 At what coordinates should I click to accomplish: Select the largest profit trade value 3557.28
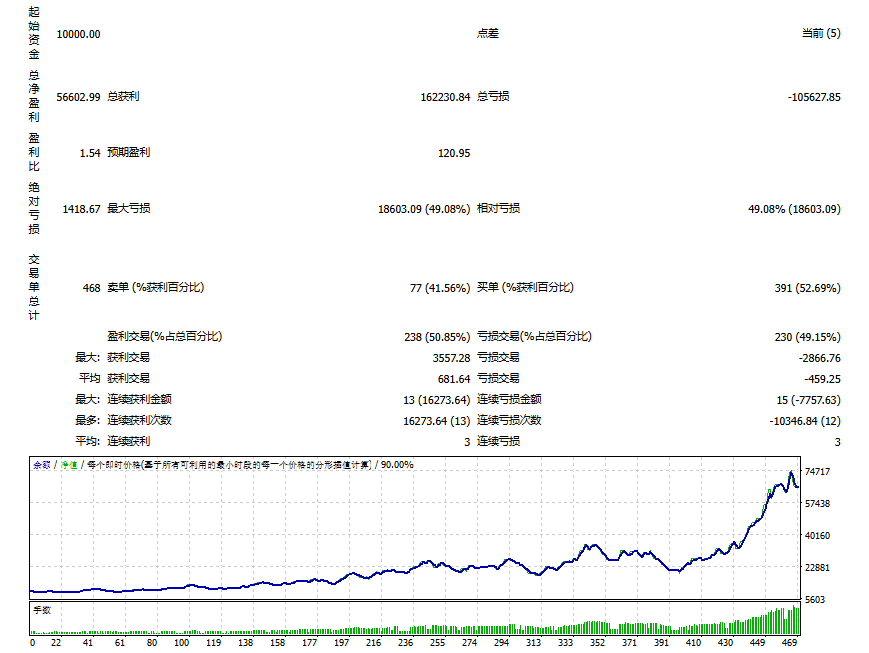coord(451,359)
